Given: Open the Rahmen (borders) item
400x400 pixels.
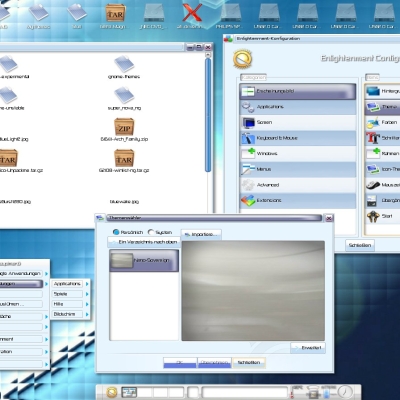Looking at the screenshot, I should (382, 154).
